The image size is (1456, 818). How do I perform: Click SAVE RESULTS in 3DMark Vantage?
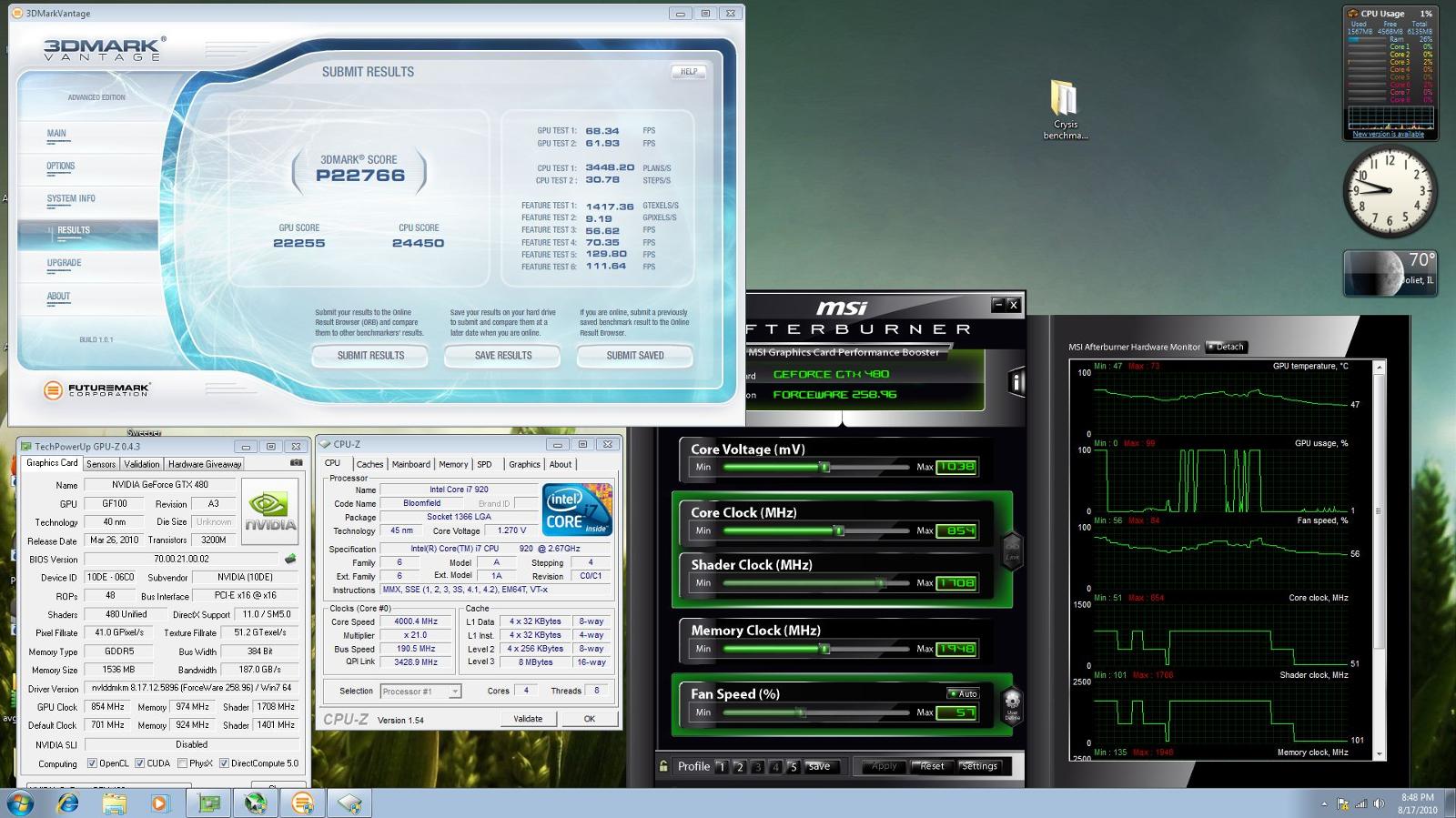coord(502,356)
